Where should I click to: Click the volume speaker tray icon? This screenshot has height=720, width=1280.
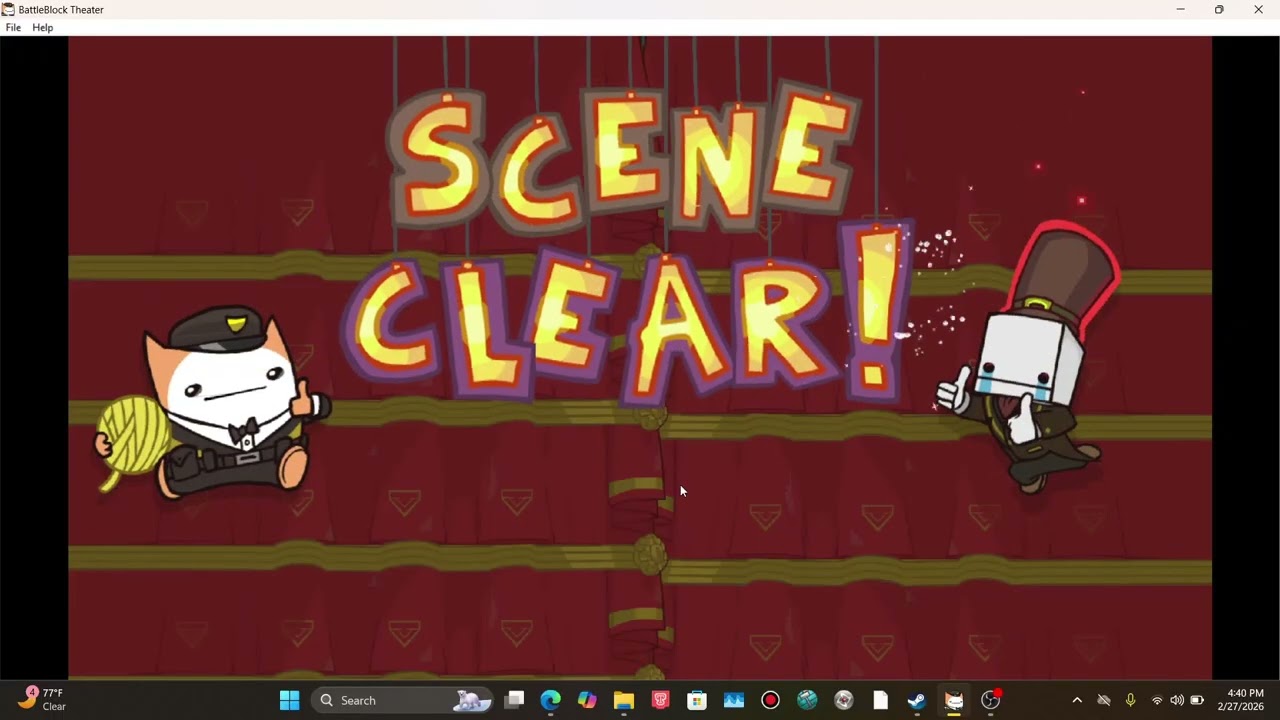pyautogui.click(x=1177, y=700)
